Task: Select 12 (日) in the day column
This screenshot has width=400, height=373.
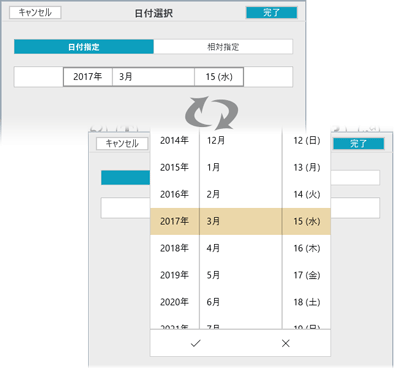Action: 306,140
